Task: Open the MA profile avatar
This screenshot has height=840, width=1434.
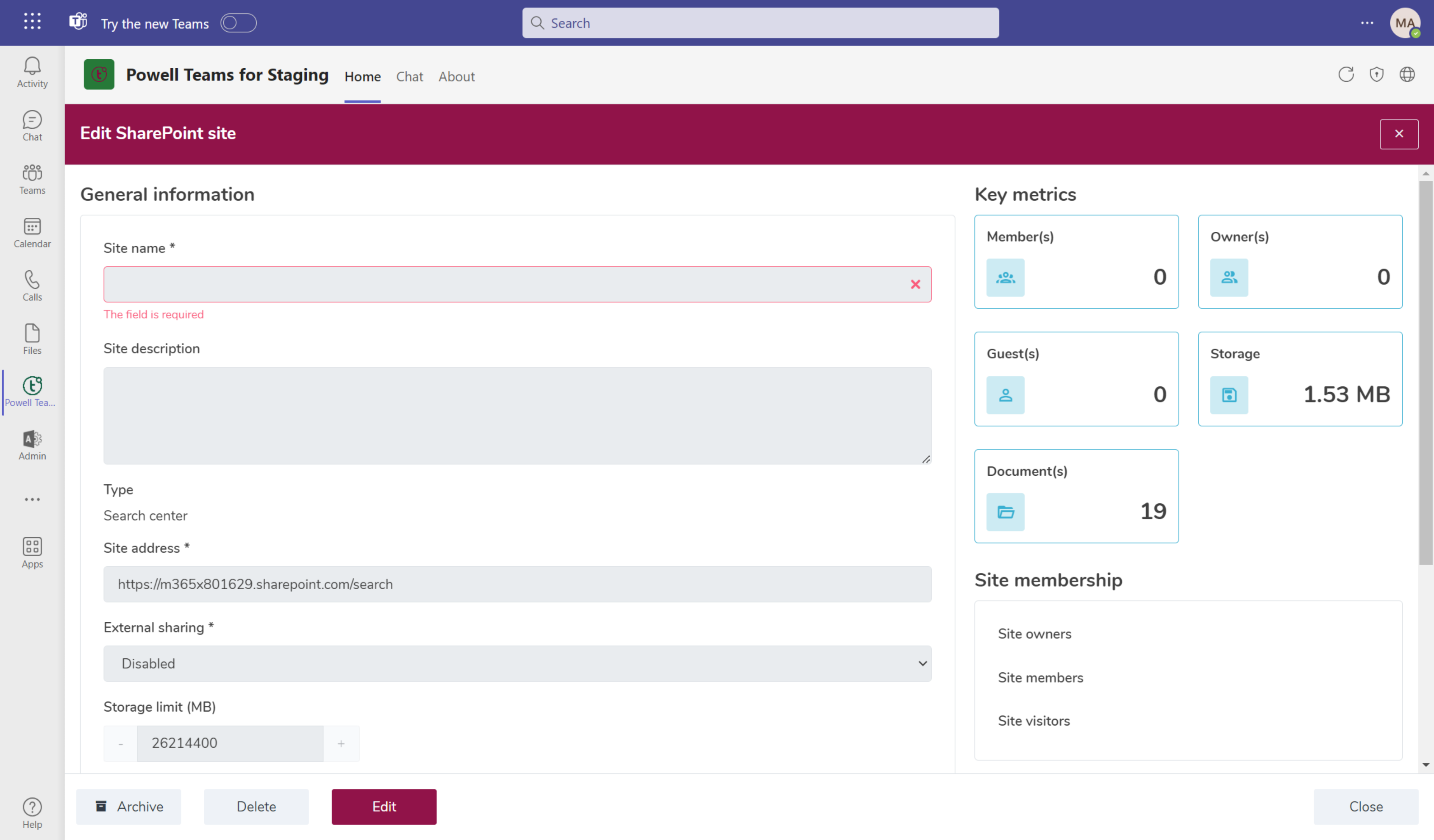Action: pos(1405,23)
